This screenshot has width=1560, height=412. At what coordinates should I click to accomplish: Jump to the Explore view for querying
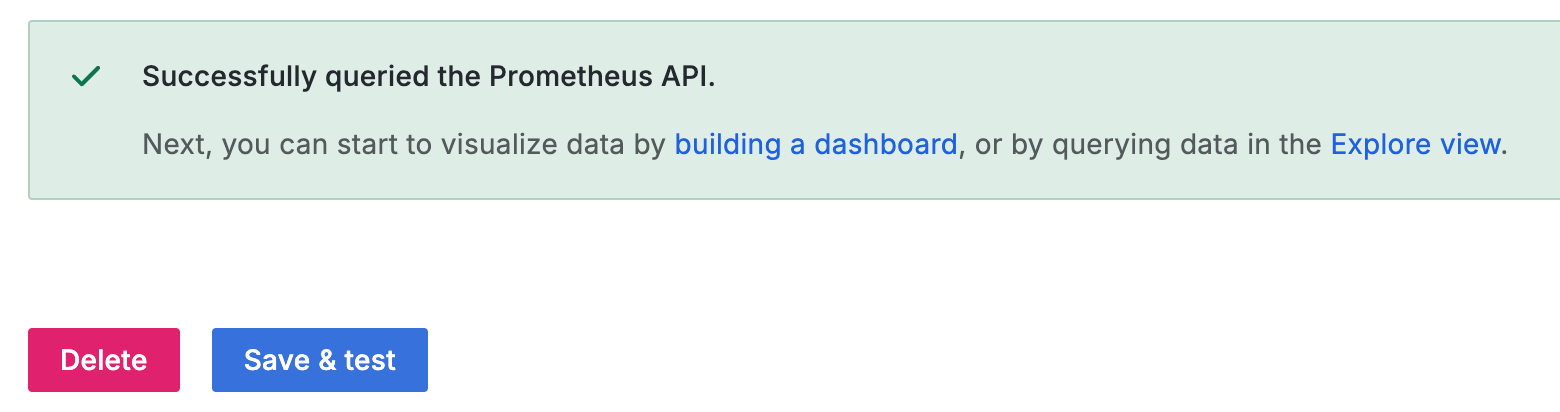[1415, 144]
